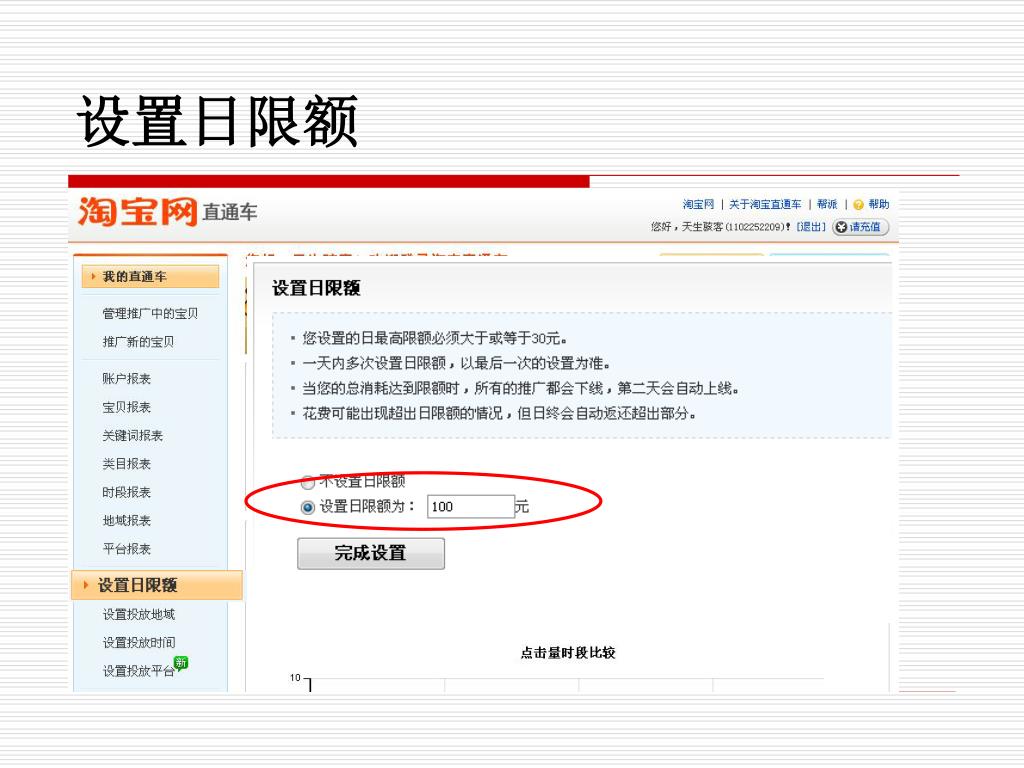1024x768 pixels.
Task: Open the 平台报表 report
Action: (x=126, y=549)
